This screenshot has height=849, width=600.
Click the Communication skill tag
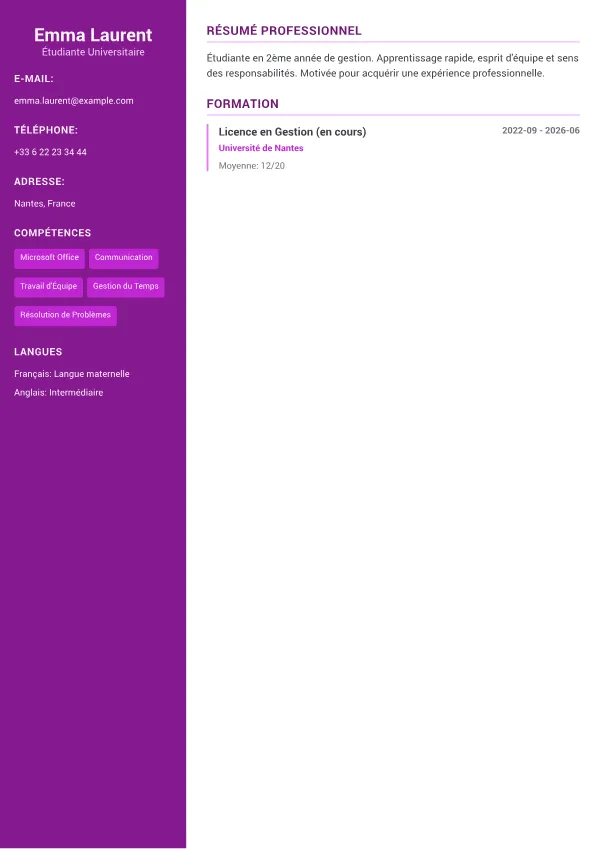pyautogui.click(x=123, y=258)
